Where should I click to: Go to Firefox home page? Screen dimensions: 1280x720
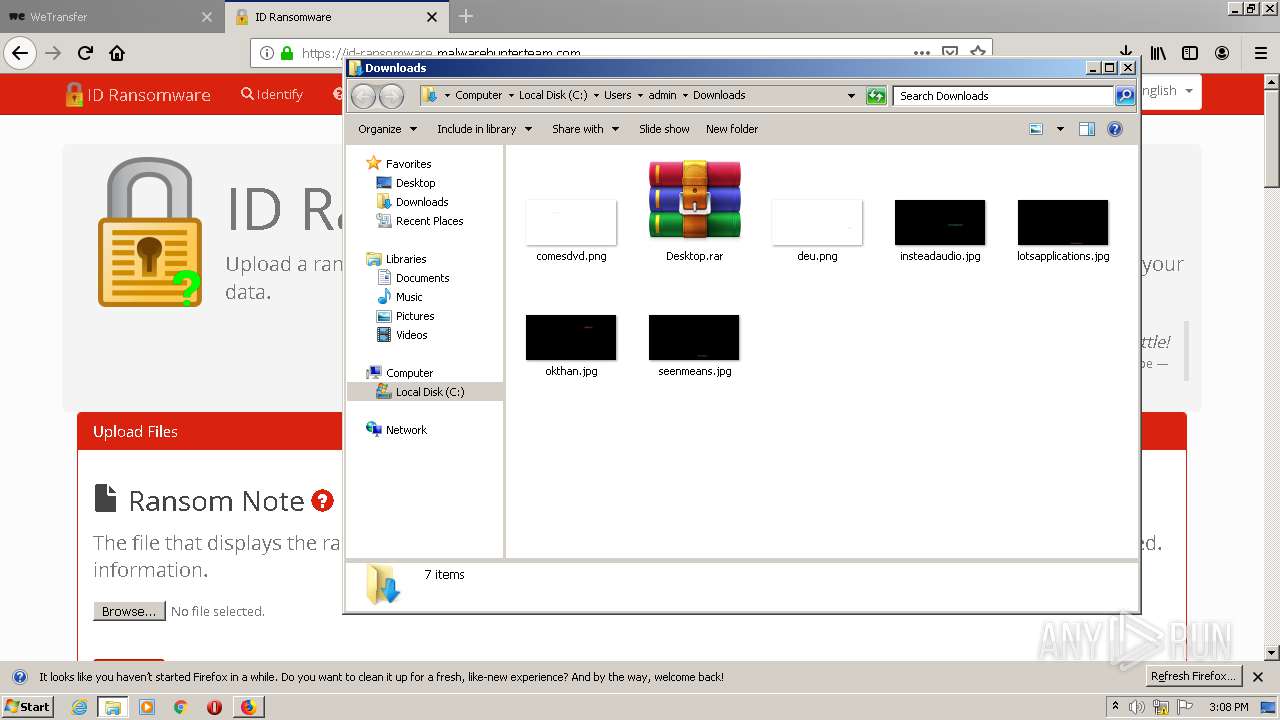coord(117,53)
